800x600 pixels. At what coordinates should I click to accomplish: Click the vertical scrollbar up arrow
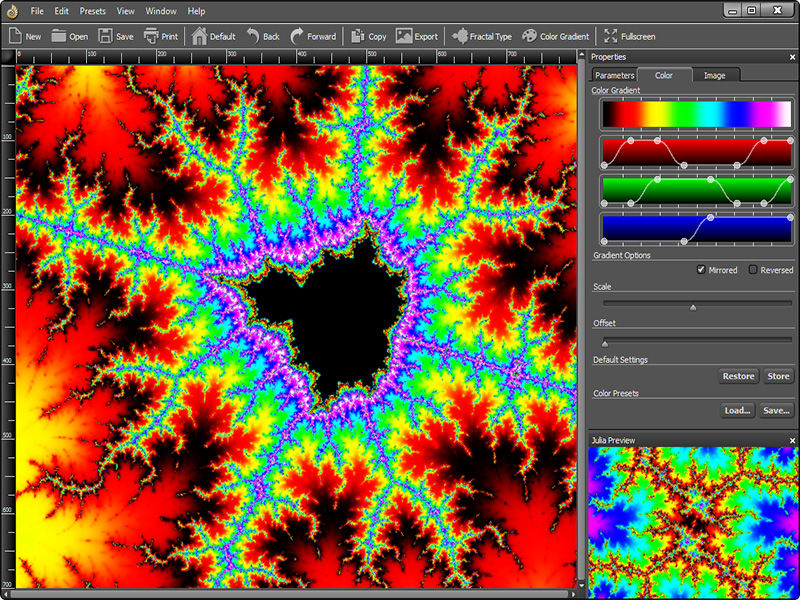[581, 54]
